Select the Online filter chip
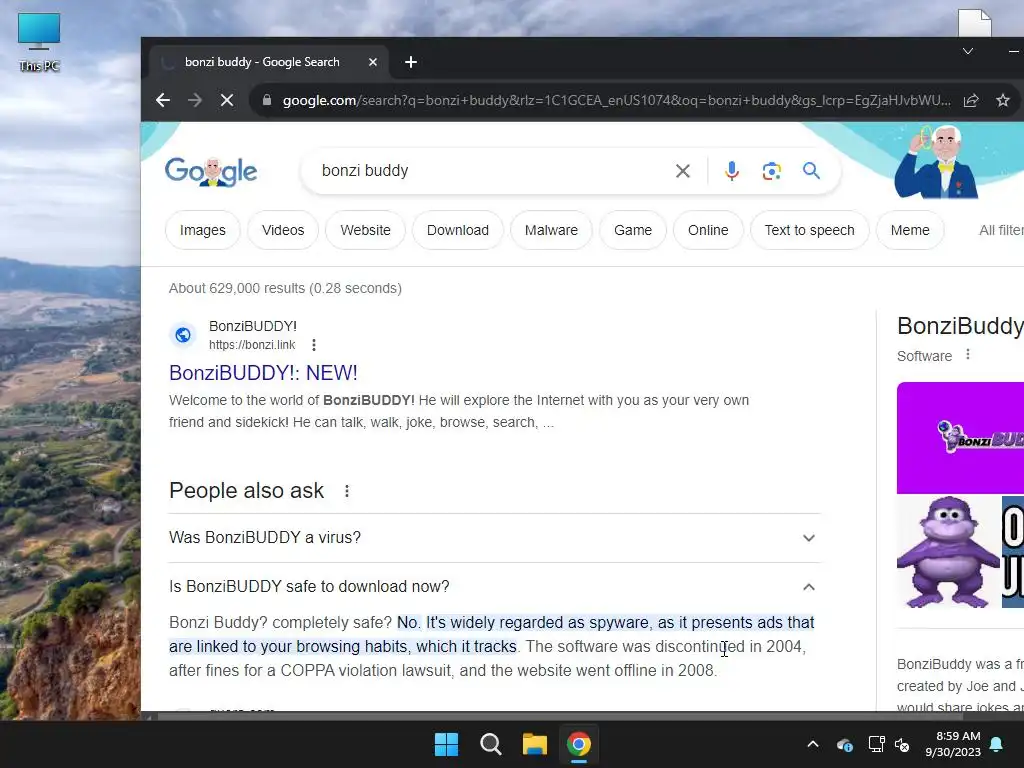1024x768 pixels. click(x=708, y=230)
